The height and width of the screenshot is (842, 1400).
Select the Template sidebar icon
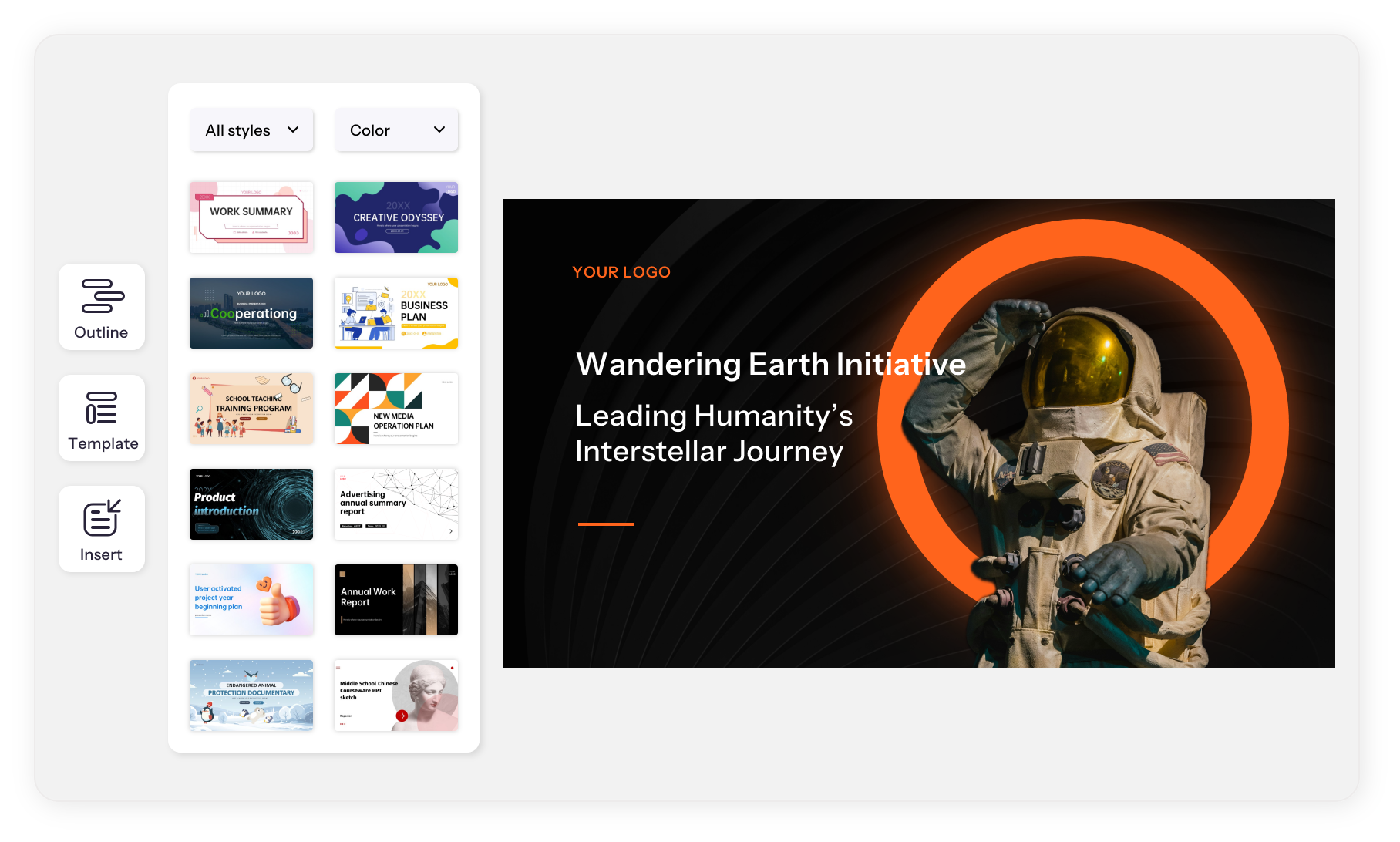pyautogui.click(x=102, y=418)
